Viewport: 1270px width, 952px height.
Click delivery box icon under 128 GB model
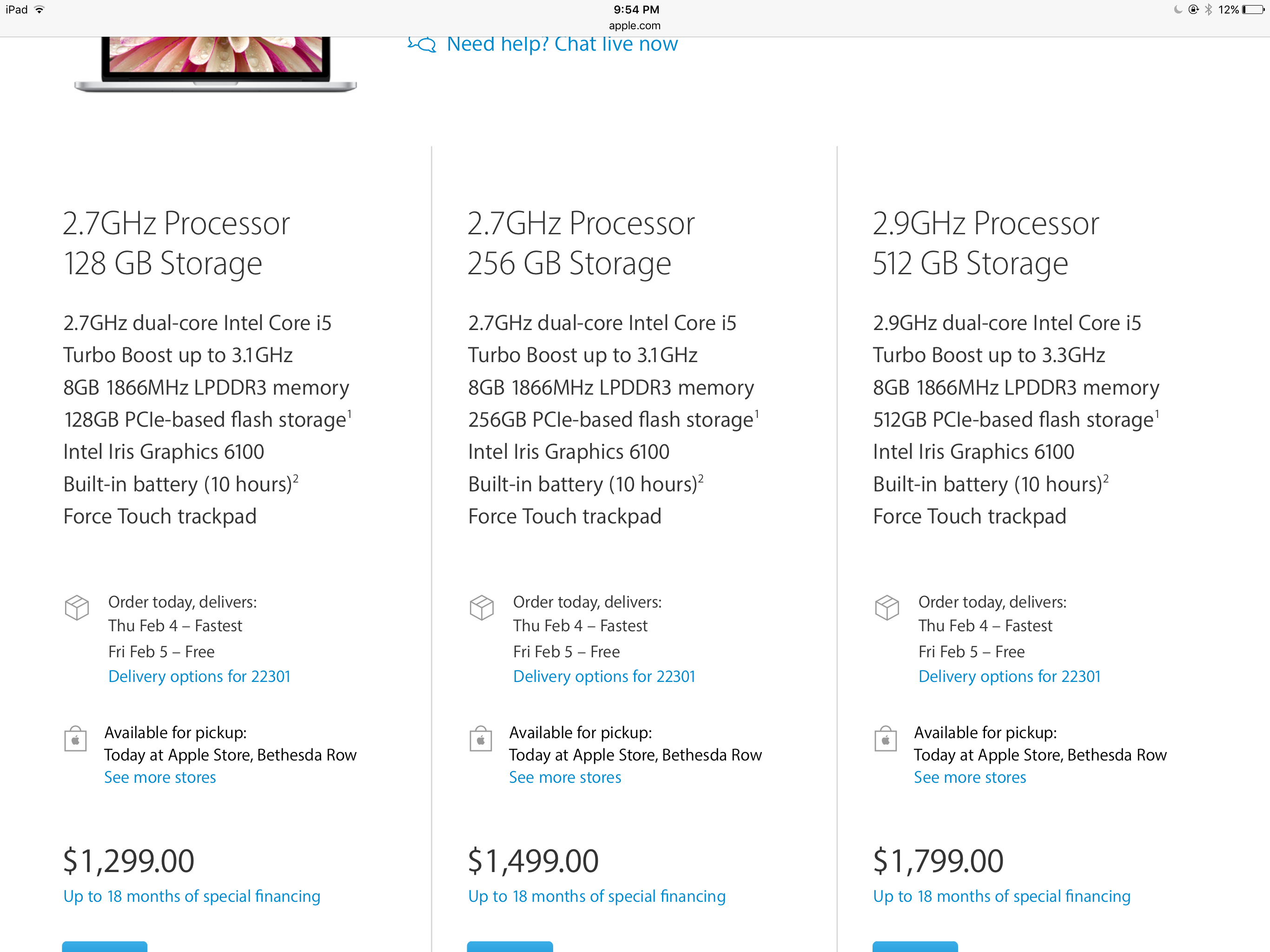click(77, 608)
